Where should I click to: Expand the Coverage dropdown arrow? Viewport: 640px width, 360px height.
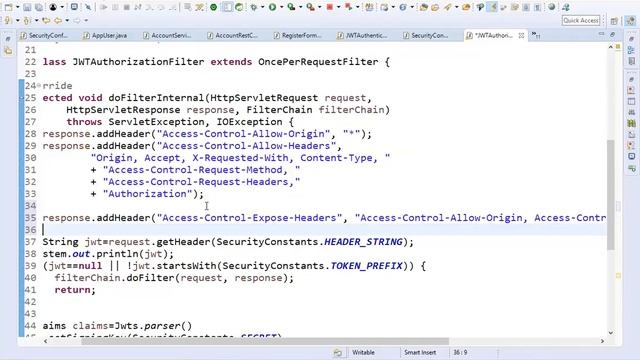[300, 7]
